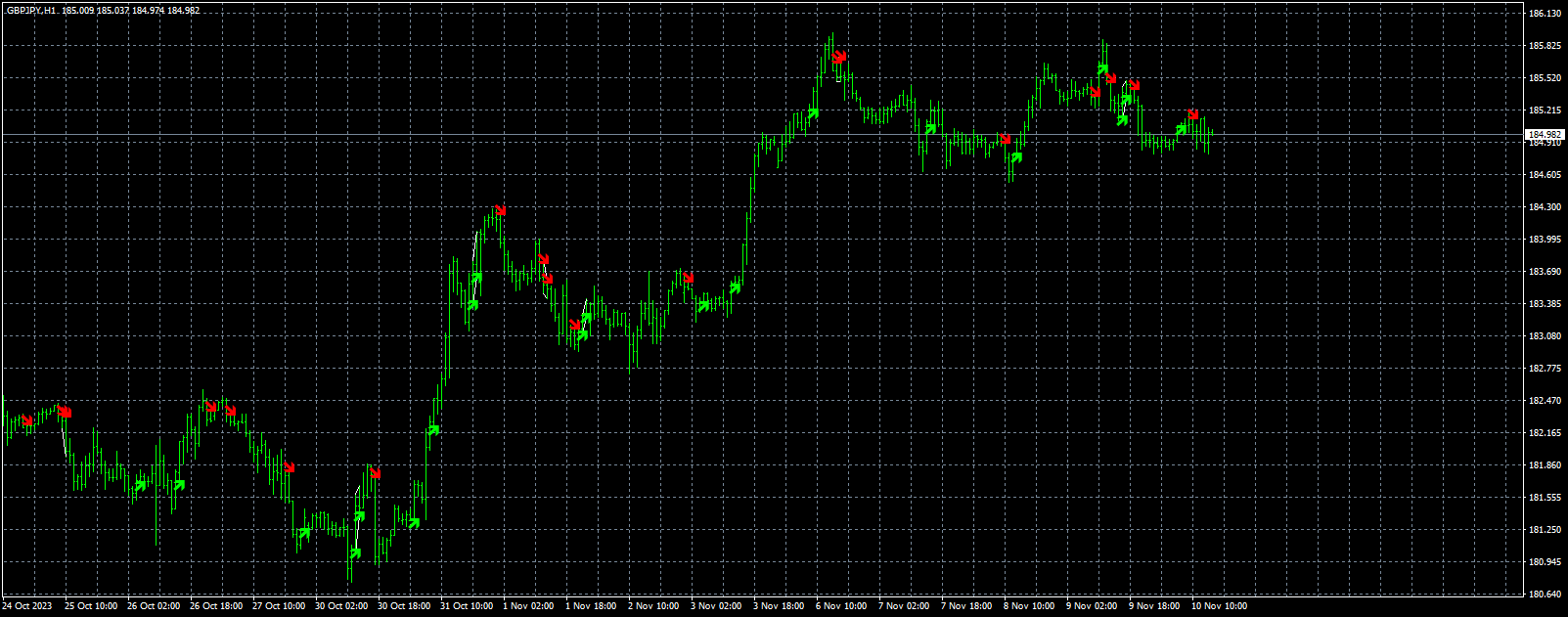Click price axis label 183.385

[x=1545, y=304]
